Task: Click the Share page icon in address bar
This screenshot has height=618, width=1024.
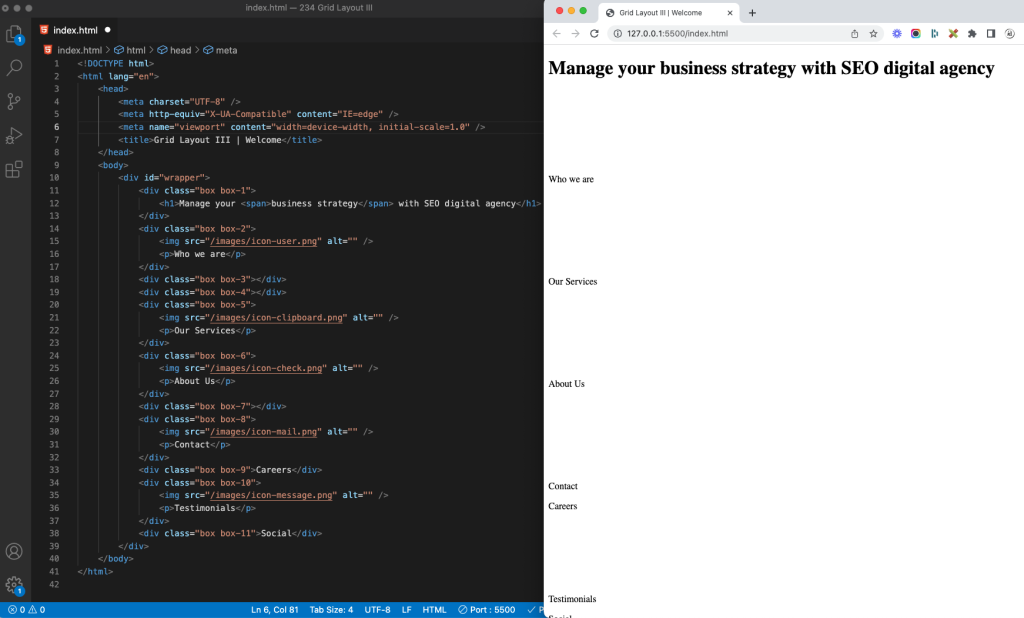Action: point(854,33)
